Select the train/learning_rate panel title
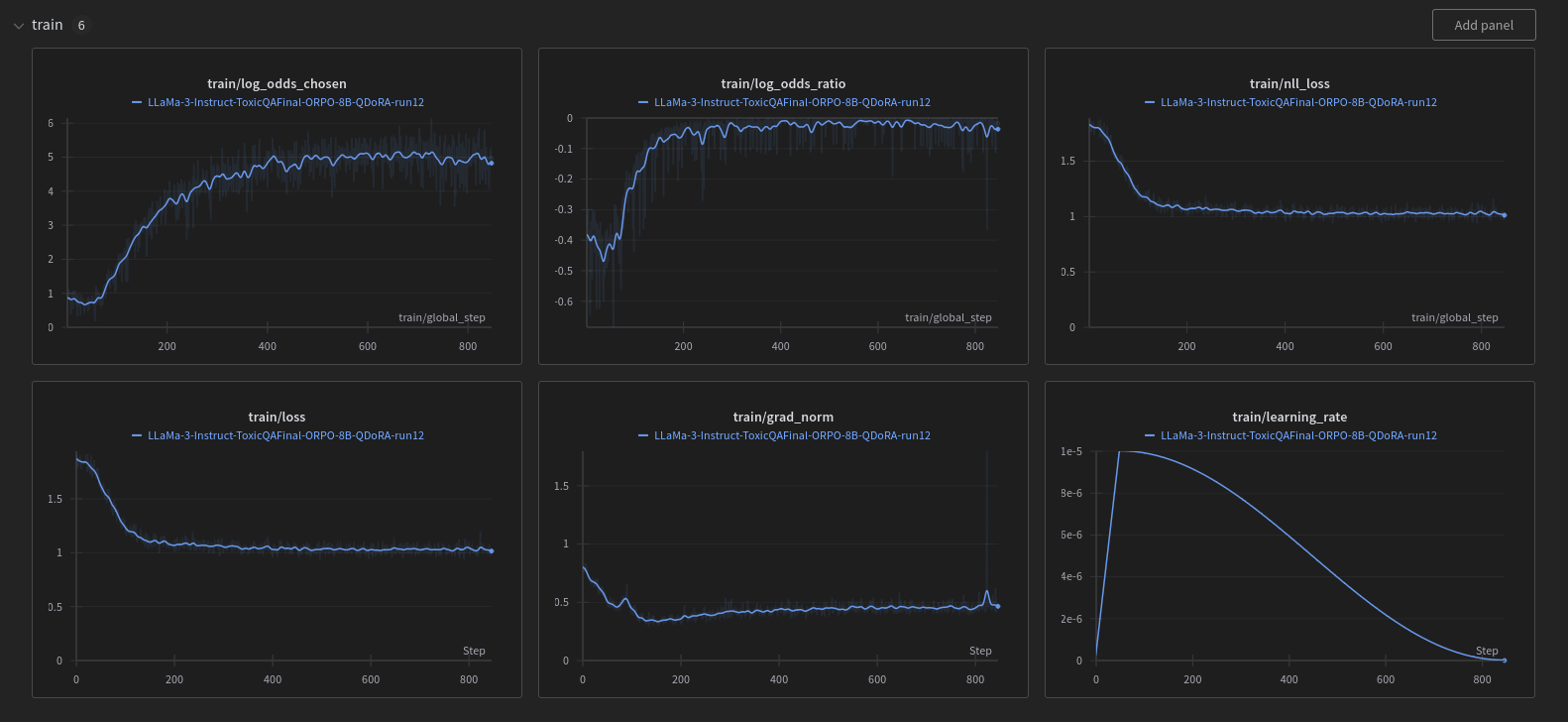Screen dimensions: 1568x722 (x=1289, y=417)
